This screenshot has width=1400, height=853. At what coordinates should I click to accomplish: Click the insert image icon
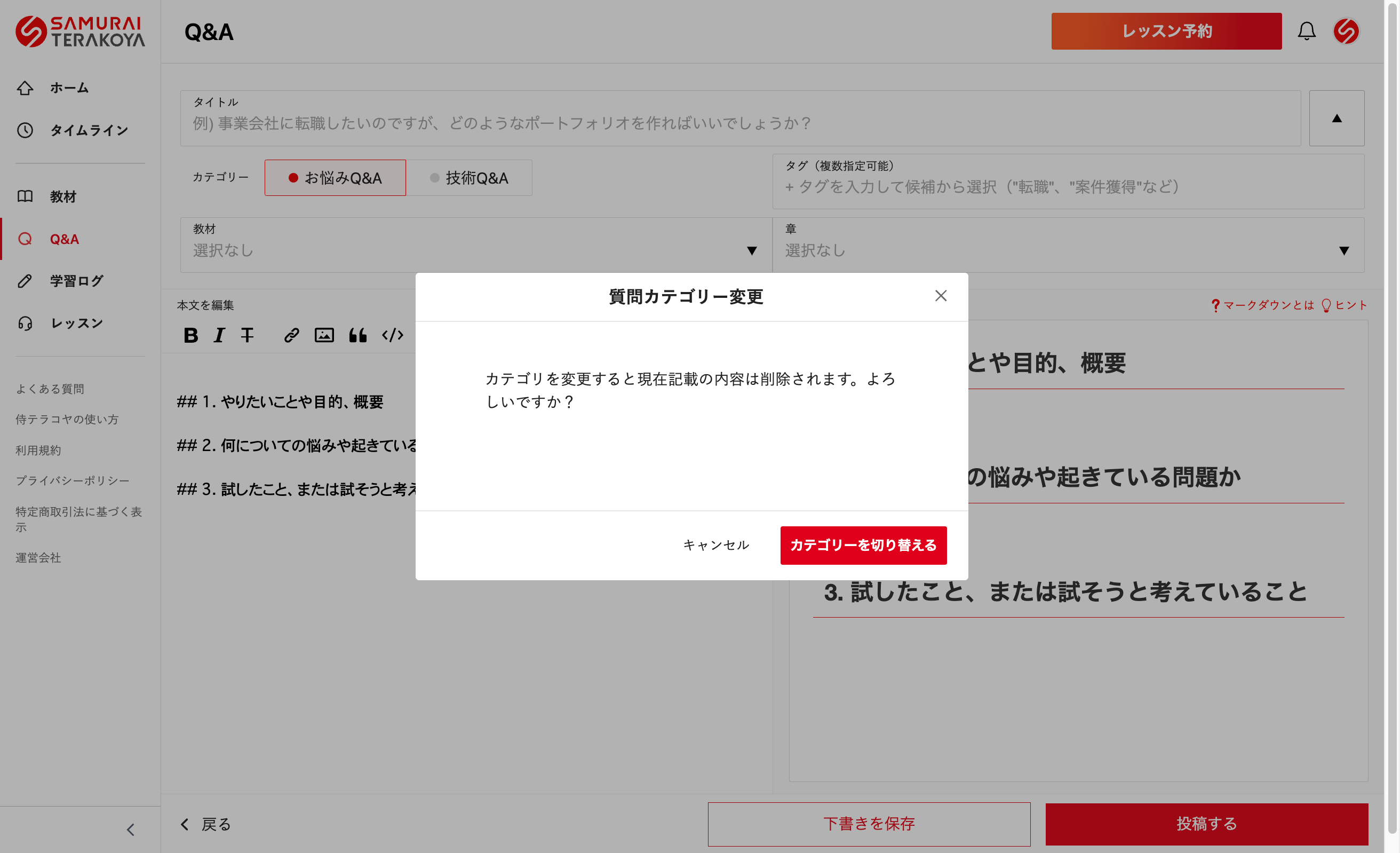click(324, 335)
